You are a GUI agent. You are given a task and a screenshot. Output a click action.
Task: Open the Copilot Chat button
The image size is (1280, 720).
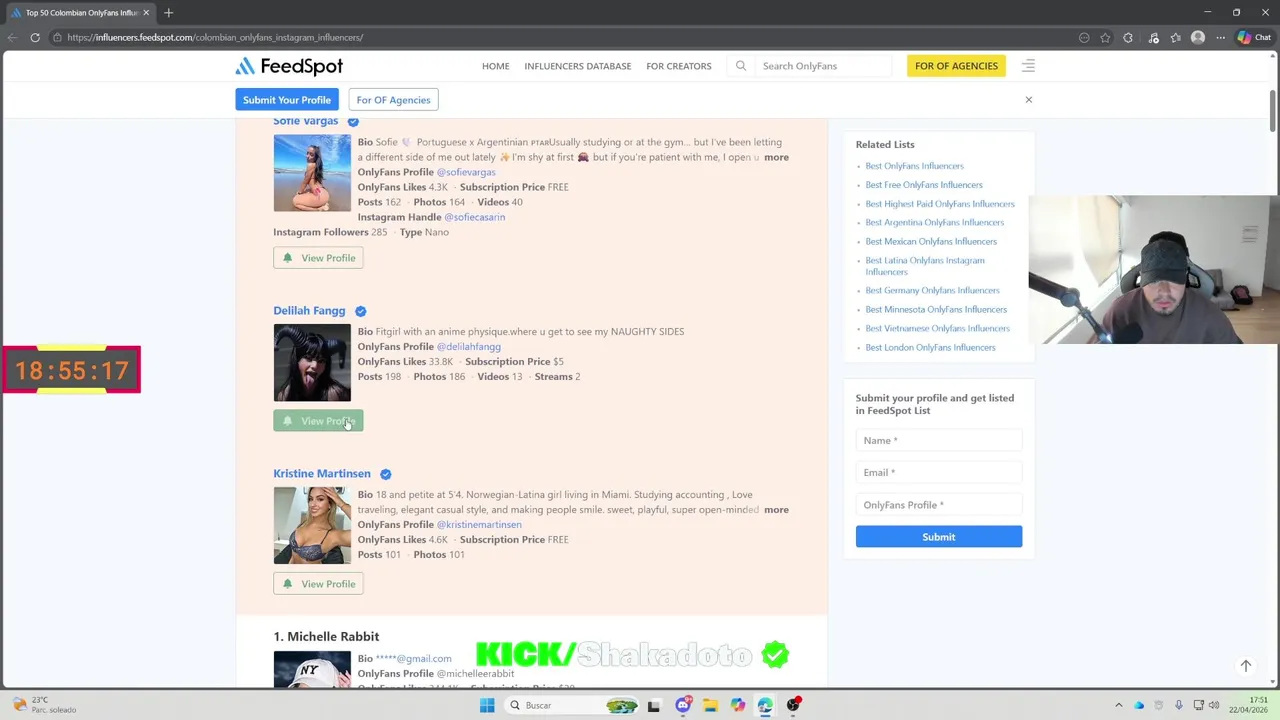(x=1253, y=38)
